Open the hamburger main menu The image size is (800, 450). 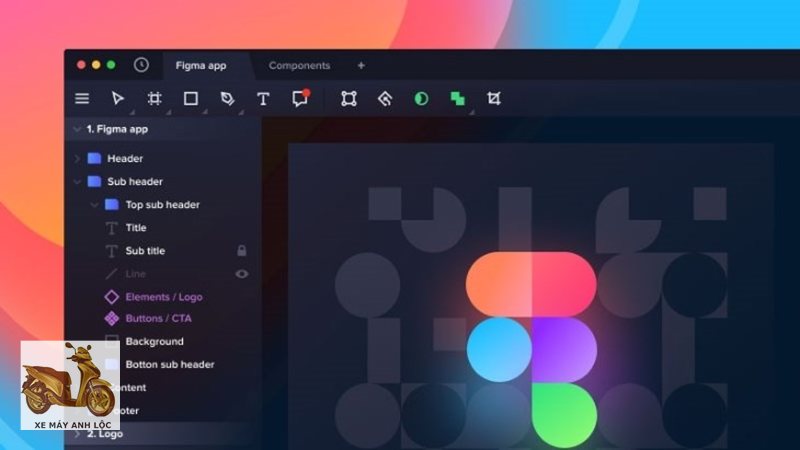[x=82, y=98]
